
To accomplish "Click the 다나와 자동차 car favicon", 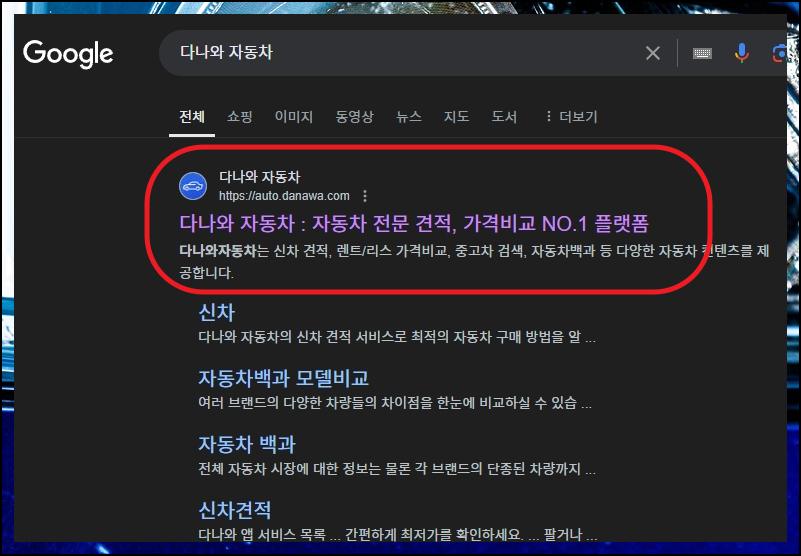I will point(193,186).
